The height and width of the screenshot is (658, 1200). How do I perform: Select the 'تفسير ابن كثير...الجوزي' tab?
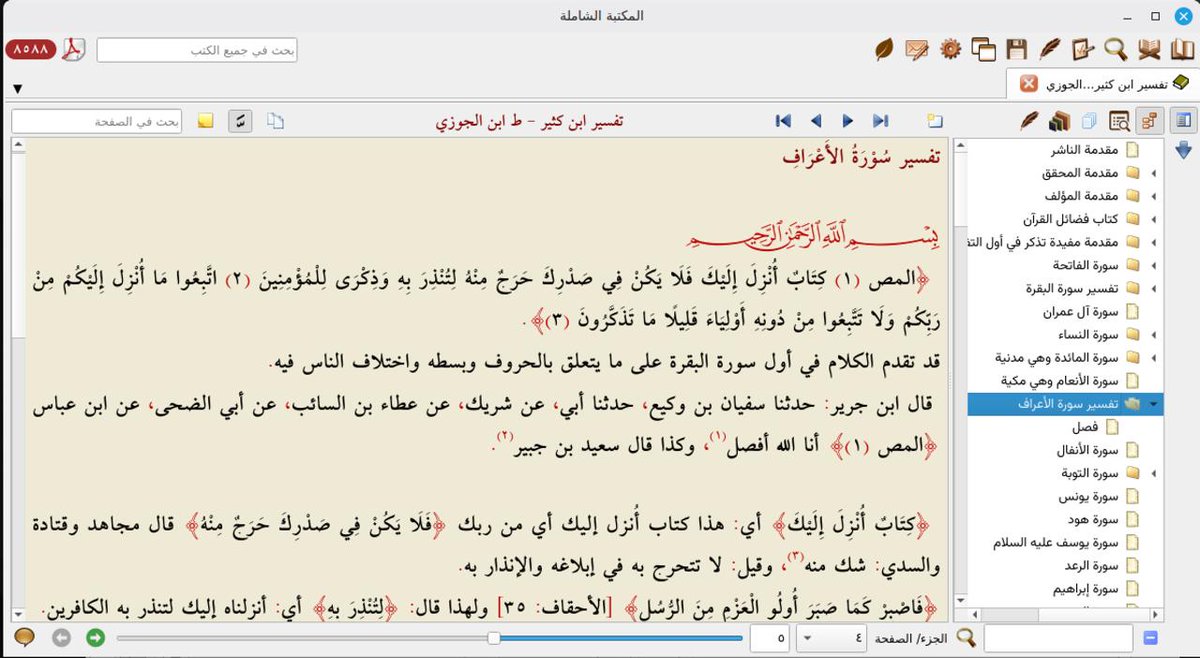[1101, 84]
